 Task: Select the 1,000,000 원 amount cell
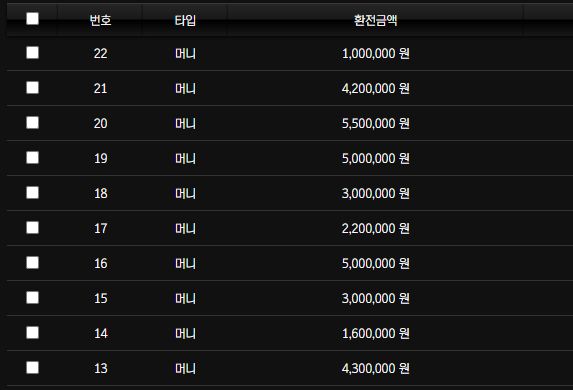[x=375, y=54]
